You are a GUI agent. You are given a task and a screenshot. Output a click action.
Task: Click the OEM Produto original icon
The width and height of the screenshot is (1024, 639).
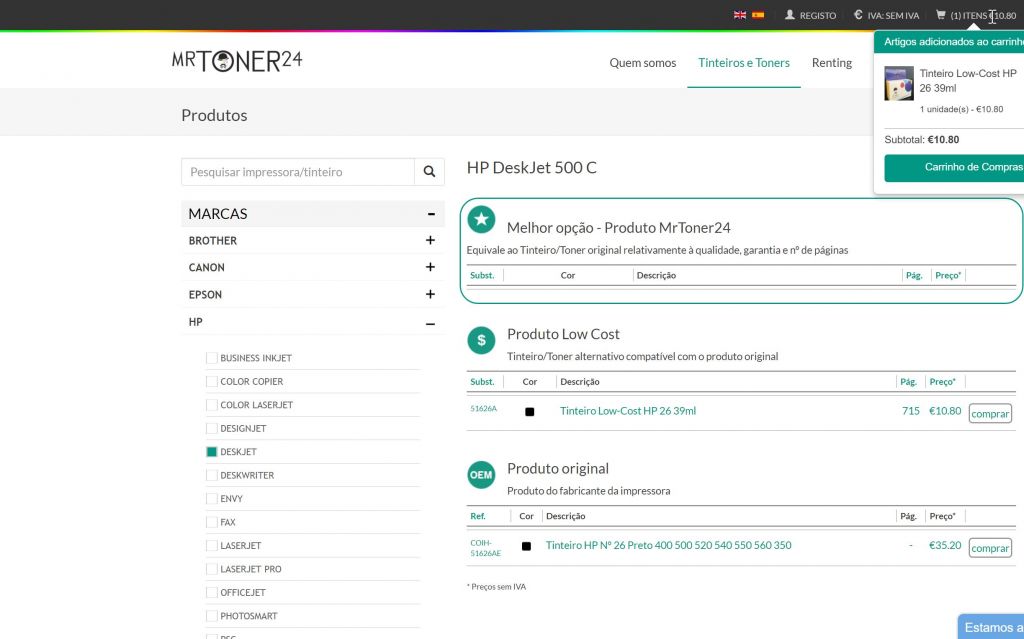click(481, 475)
